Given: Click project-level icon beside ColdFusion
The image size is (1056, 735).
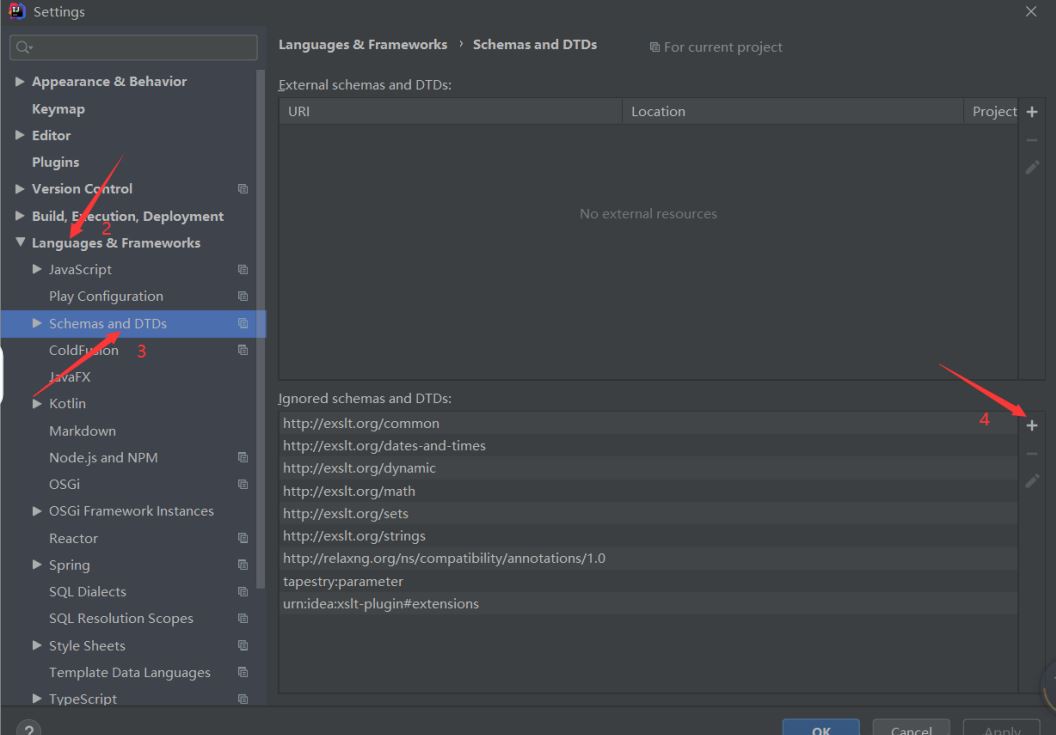Looking at the screenshot, I should [x=242, y=350].
